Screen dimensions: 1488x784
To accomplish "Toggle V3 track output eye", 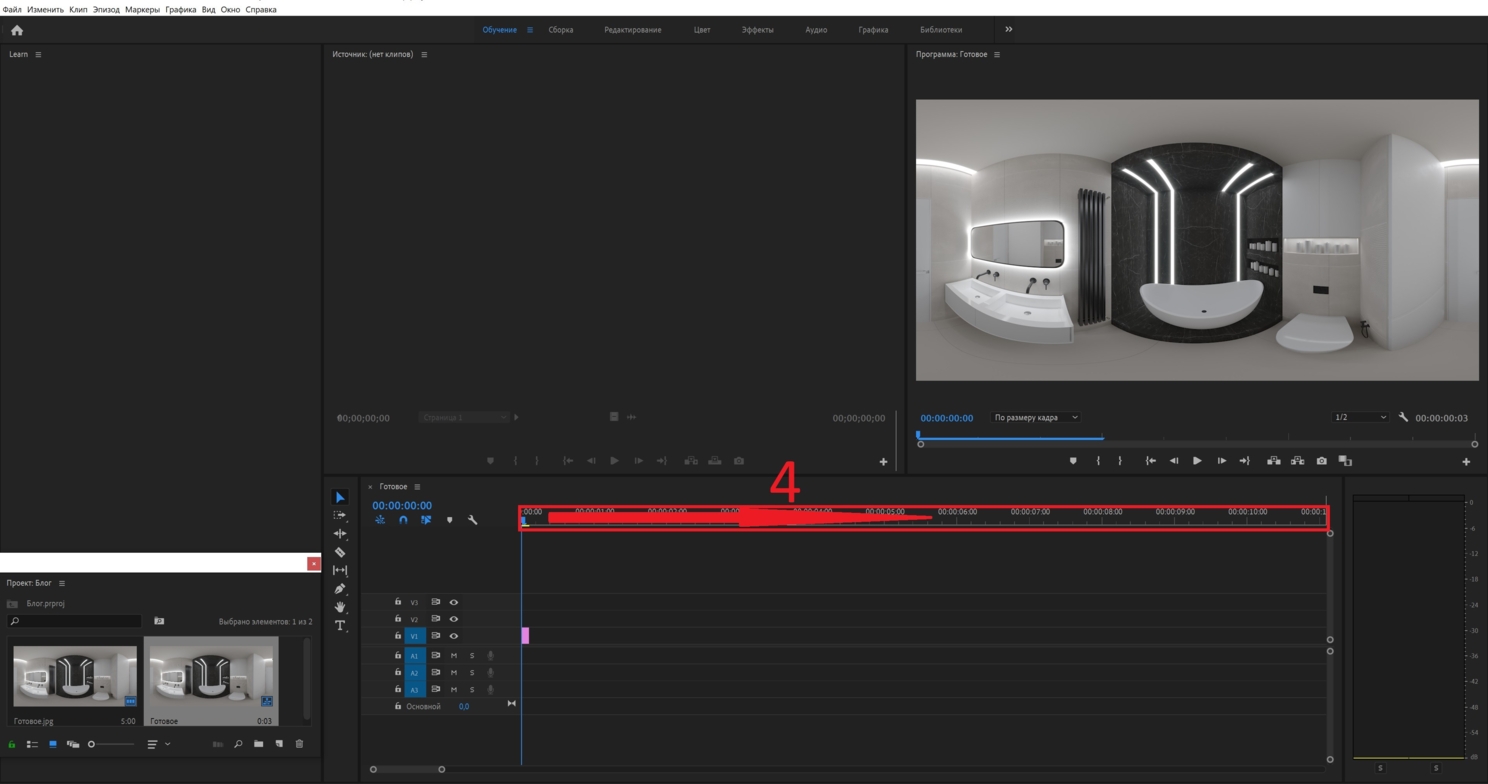I will tap(454, 602).
